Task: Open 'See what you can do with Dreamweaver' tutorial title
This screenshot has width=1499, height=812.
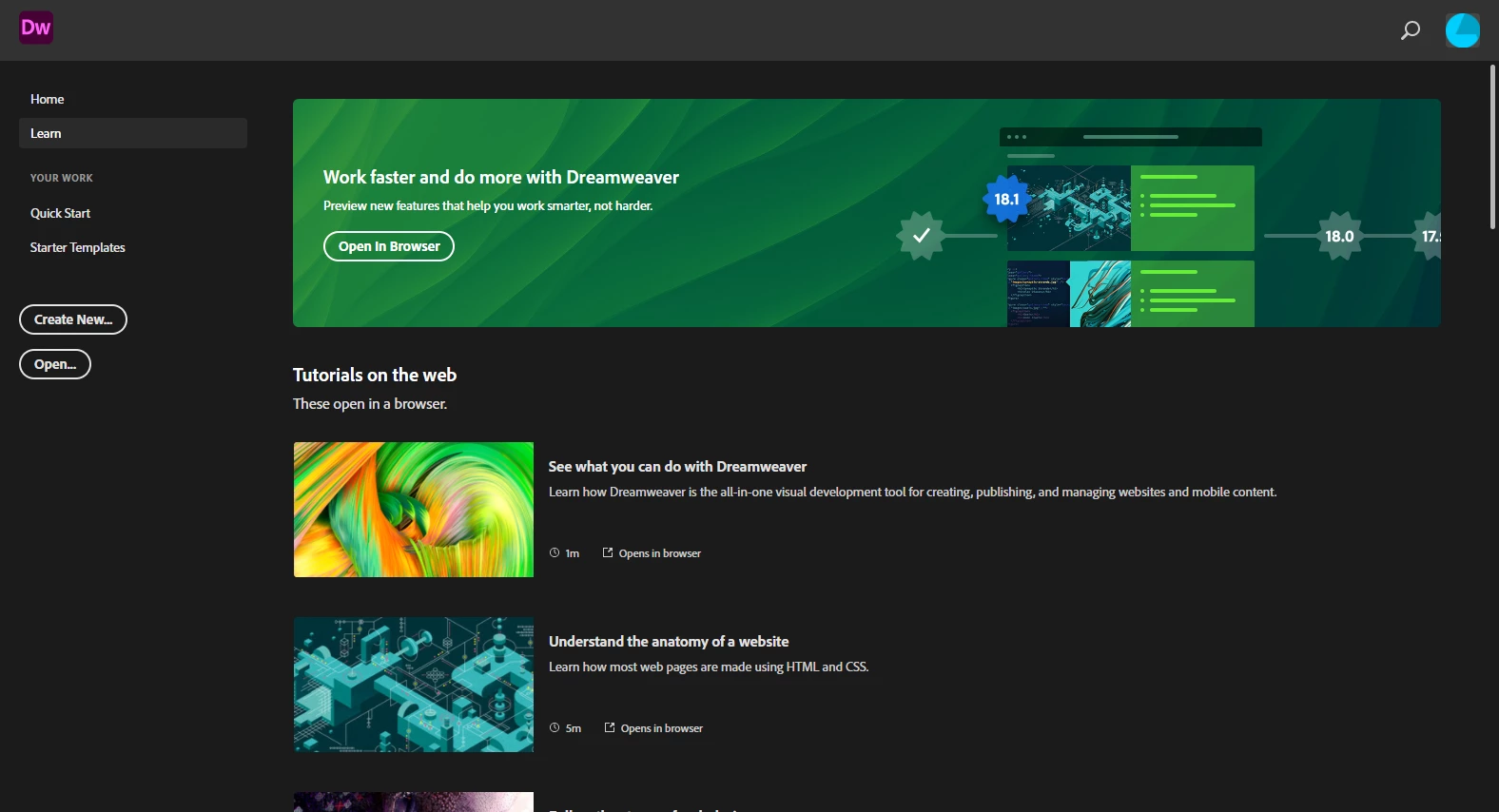Action: (677, 467)
